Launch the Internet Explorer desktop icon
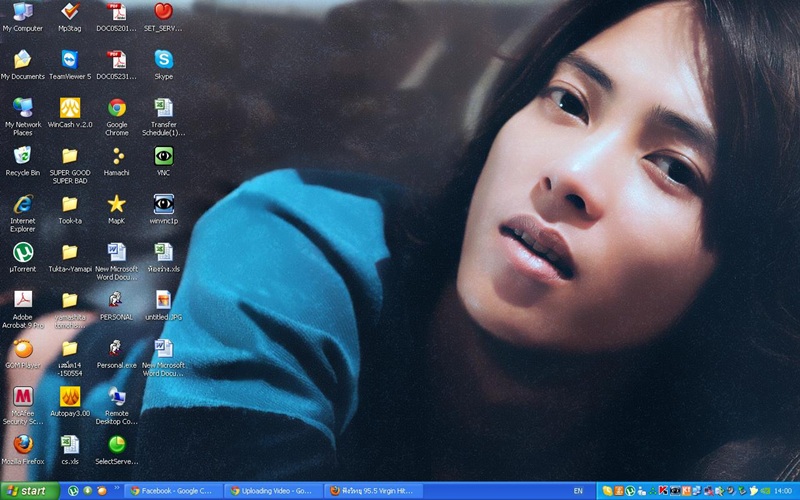 [x=23, y=213]
